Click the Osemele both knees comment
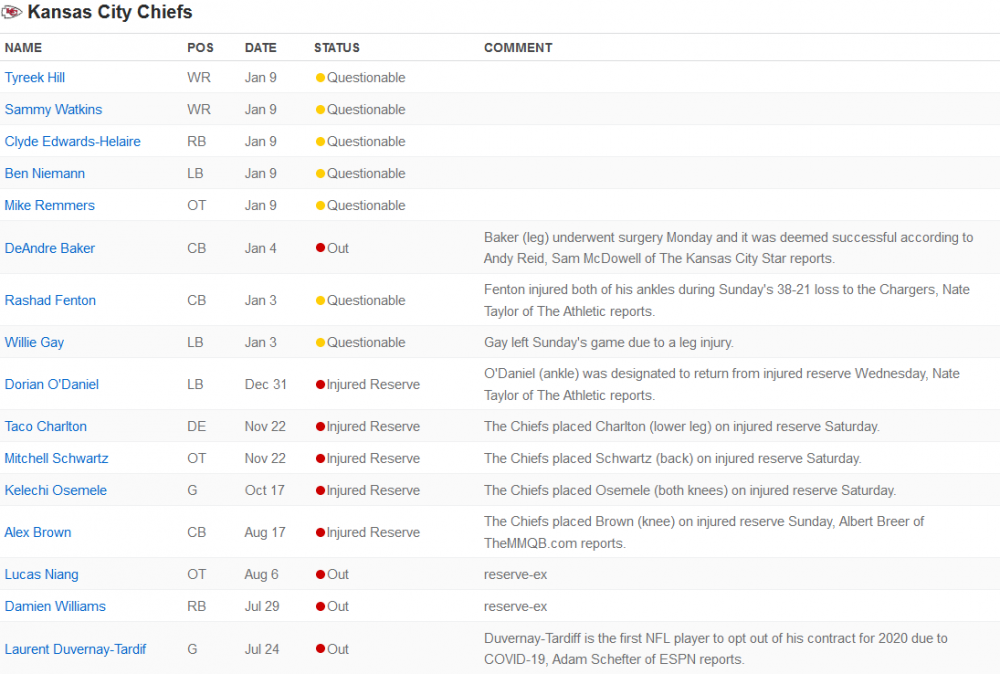 coord(689,490)
